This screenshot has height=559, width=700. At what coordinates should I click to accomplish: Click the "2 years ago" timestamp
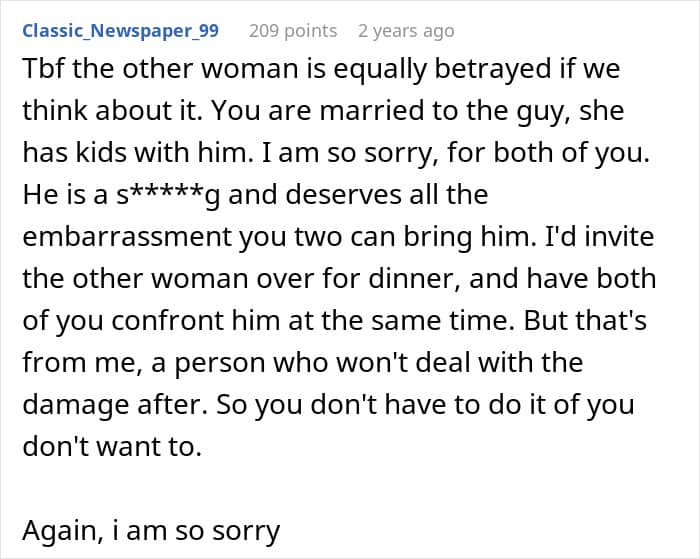(405, 30)
